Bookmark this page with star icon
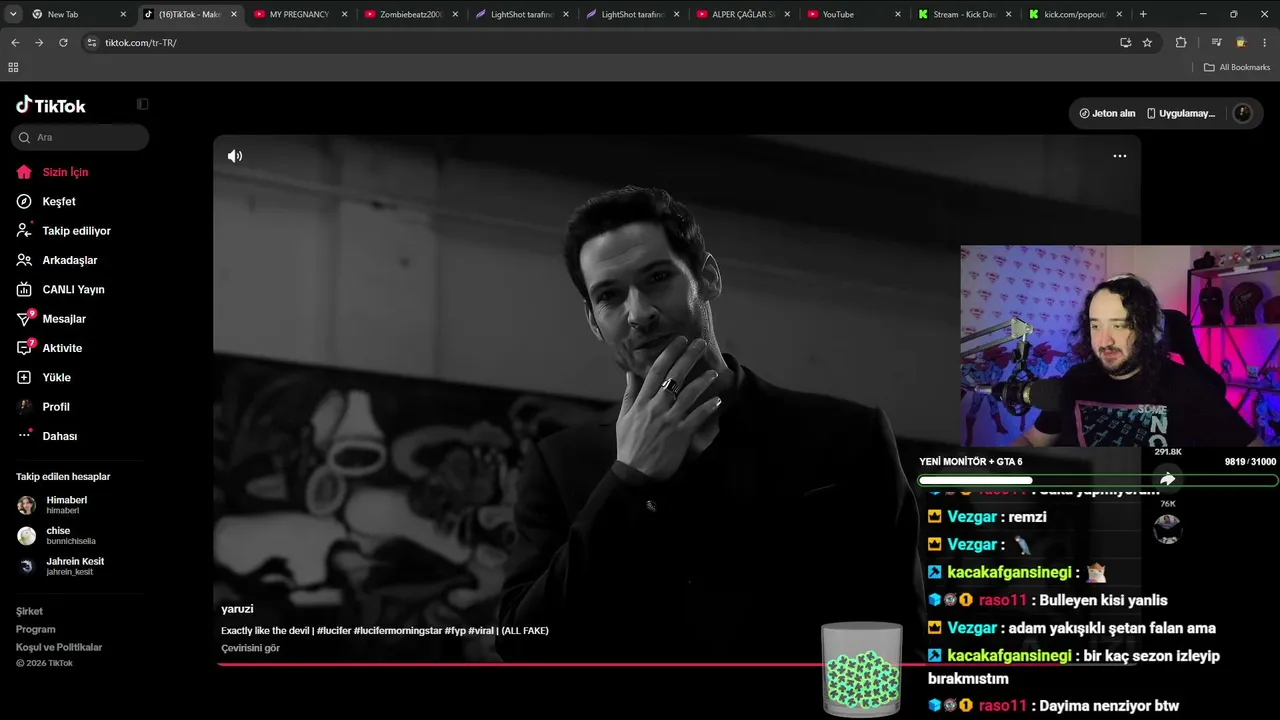Image resolution: width=1280 pixels, height=720 pixels. click(x=1147, y=43)
